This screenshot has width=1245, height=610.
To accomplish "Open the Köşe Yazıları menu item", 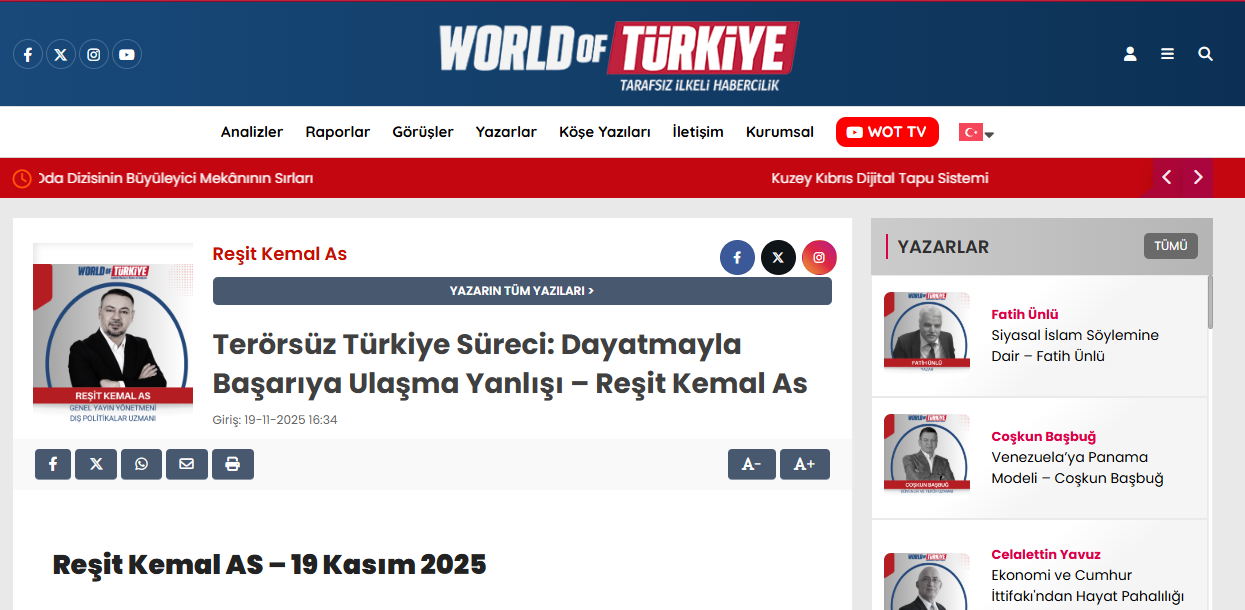I will [x=605, y=132].
